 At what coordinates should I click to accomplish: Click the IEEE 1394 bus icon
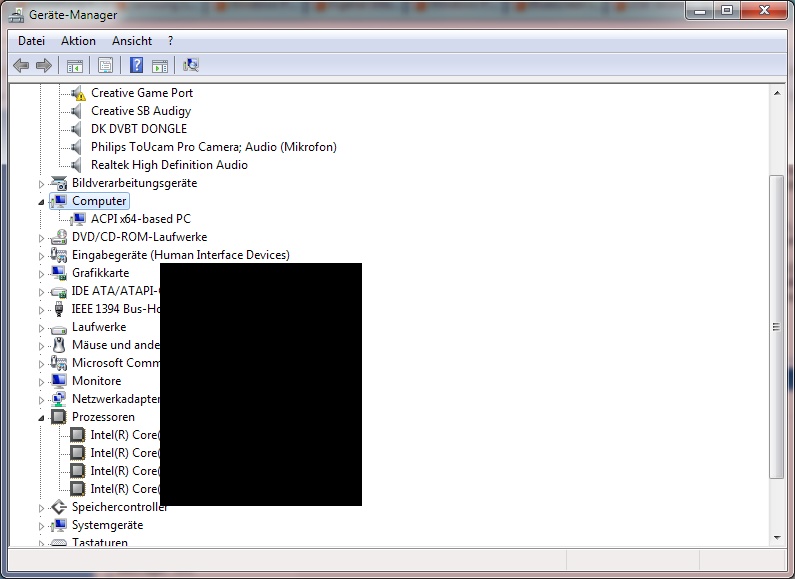[x=59, y=309]
